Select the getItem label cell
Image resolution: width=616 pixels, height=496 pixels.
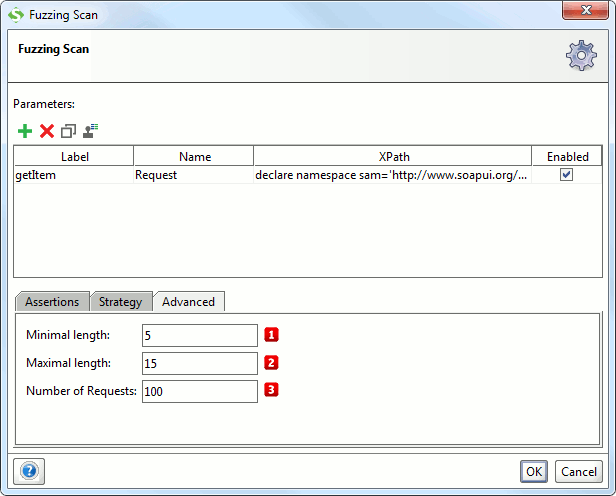(x=74, y=175)
